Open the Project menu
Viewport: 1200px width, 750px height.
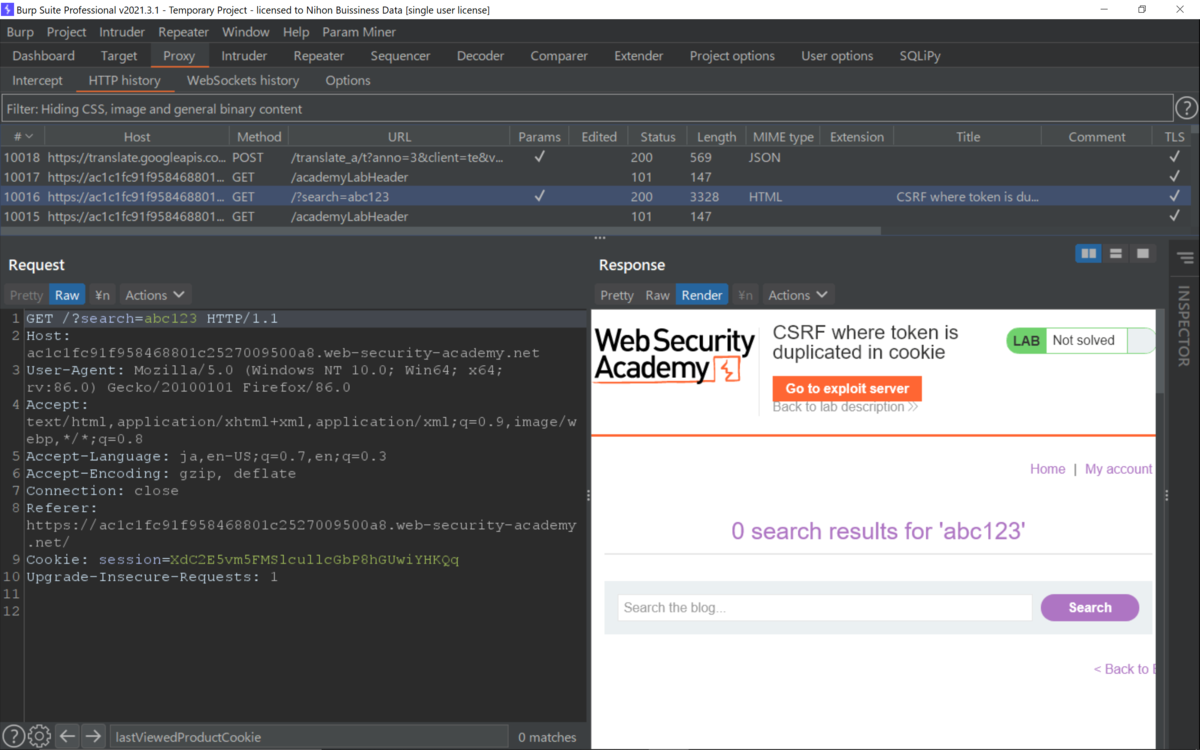67,32
